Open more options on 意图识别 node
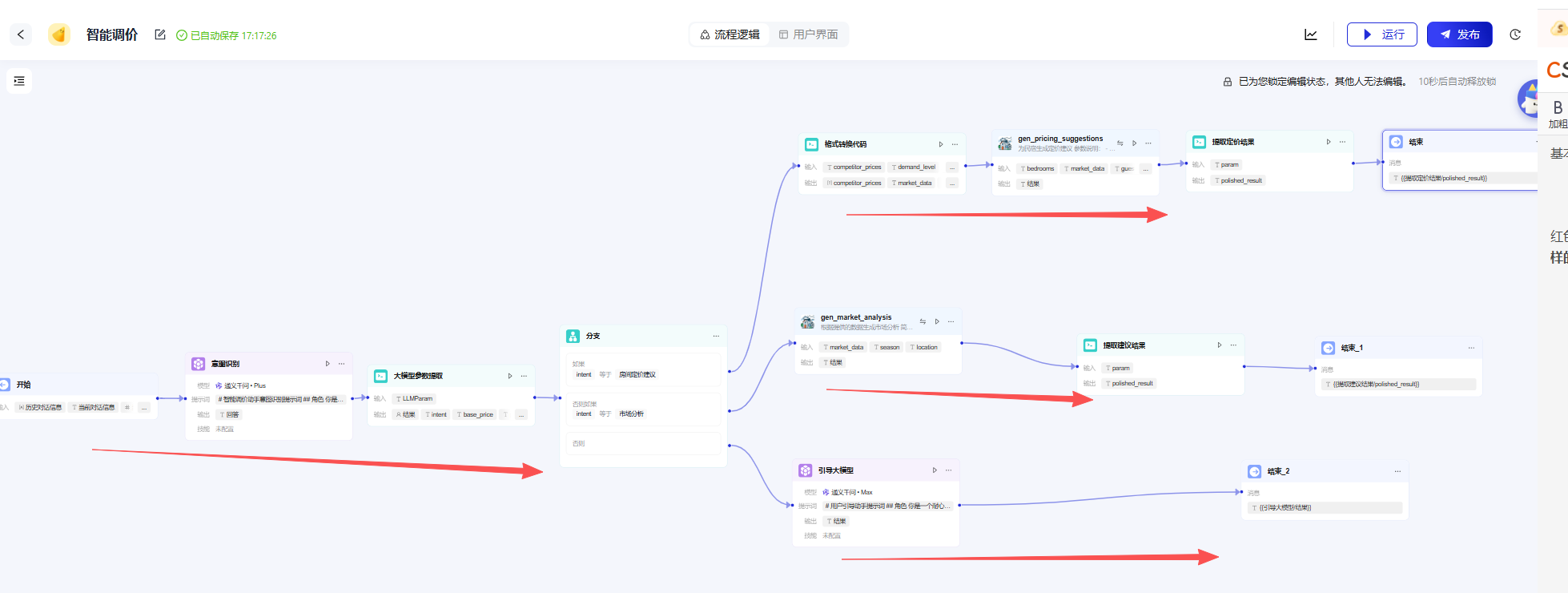The image size is (1568, 593). pyautogui.click(x=341, y=364)
